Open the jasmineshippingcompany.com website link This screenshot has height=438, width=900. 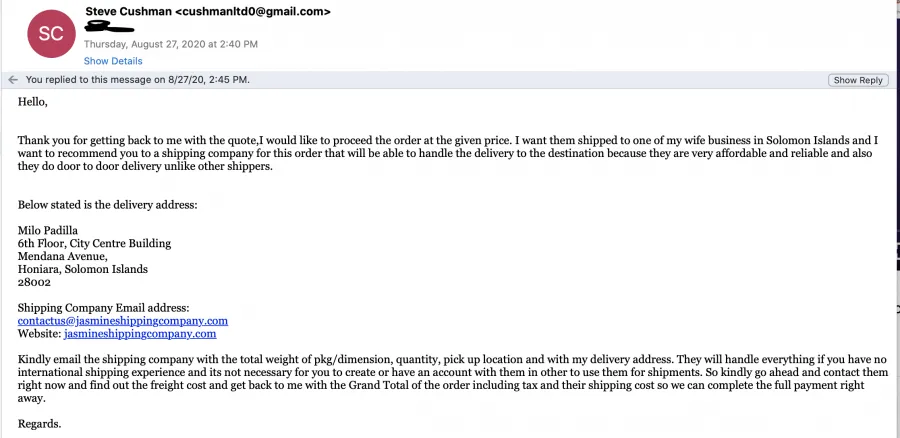tap(140, 334)
